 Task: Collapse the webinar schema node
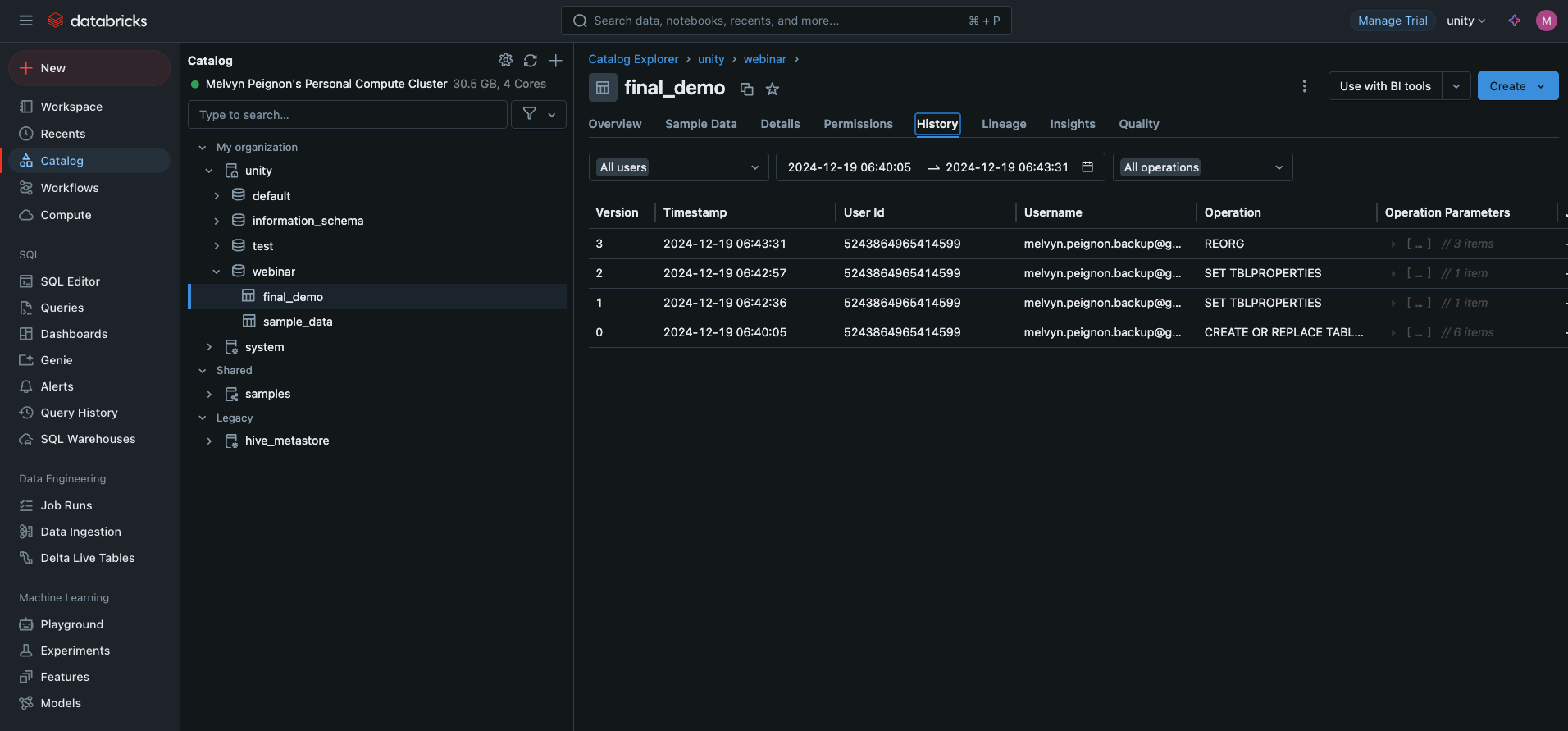click(217, 272)
